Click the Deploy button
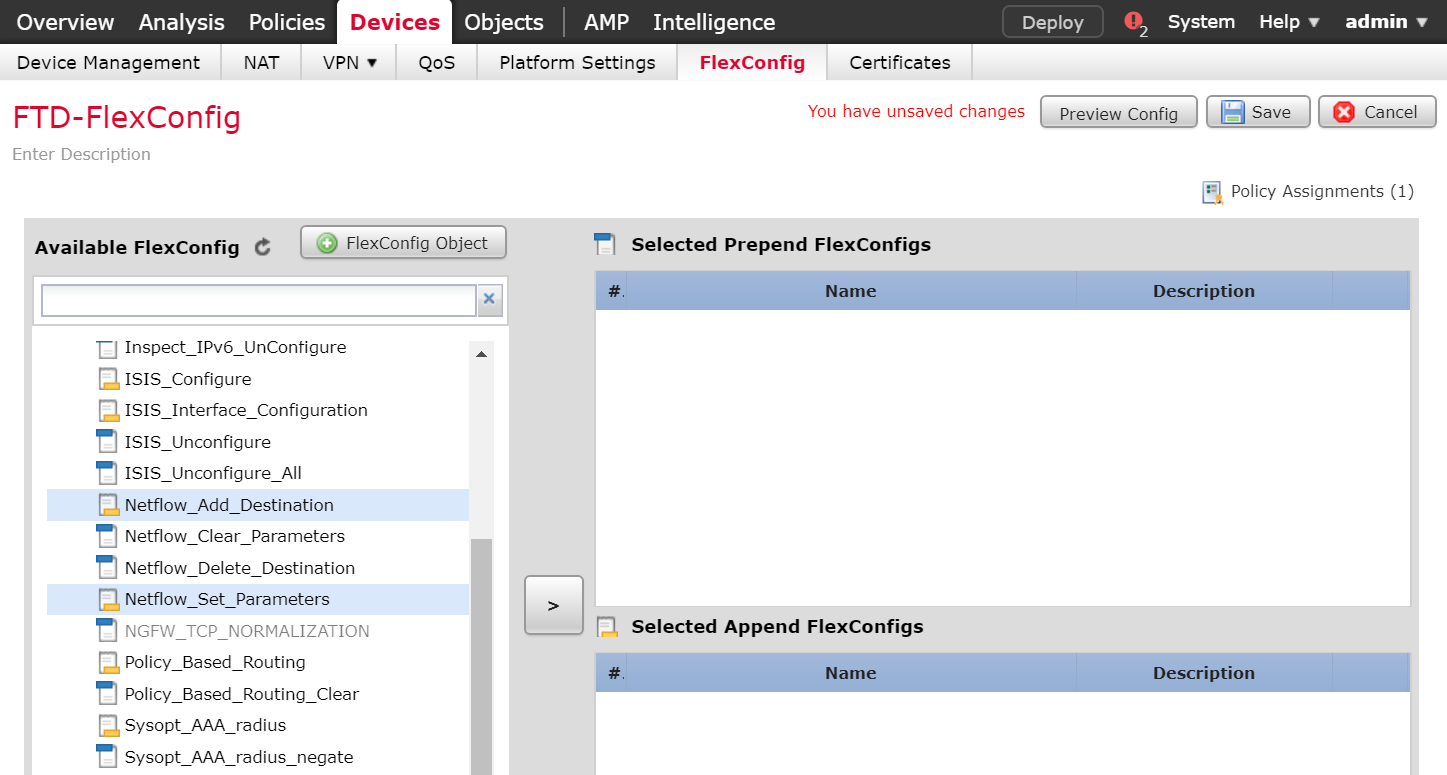The height and width of the screenshot is (775, 1447). 1053,22
